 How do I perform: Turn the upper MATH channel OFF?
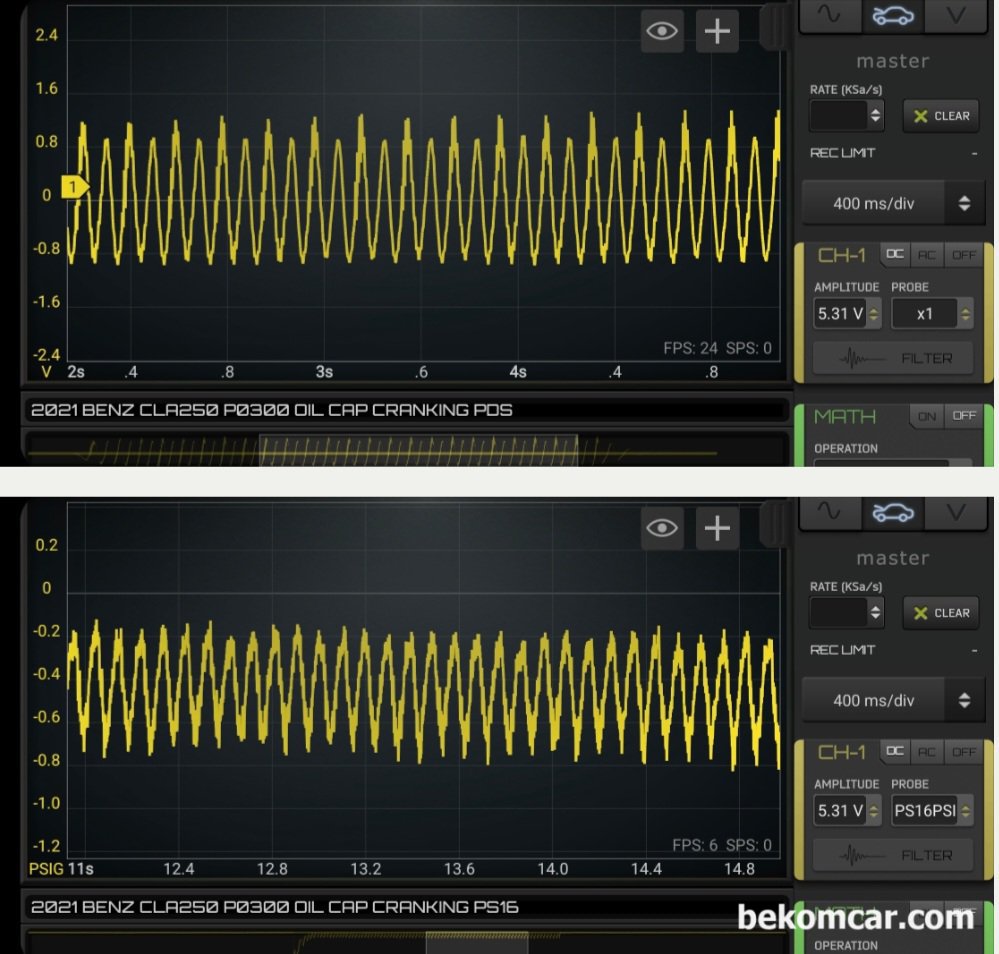pyautogui.click(x=963, y=416)
